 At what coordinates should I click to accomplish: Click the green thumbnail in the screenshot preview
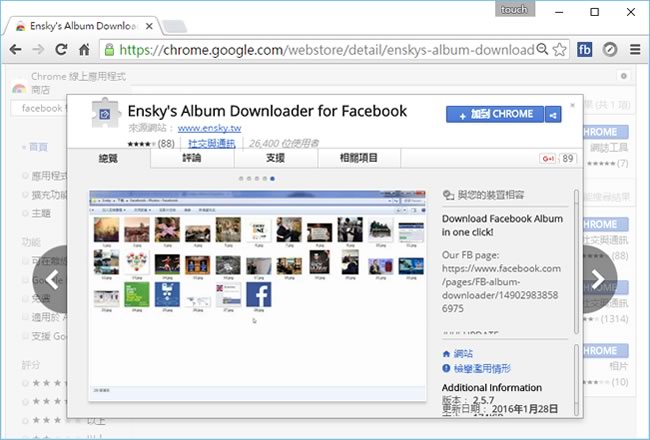coord(137,294)
